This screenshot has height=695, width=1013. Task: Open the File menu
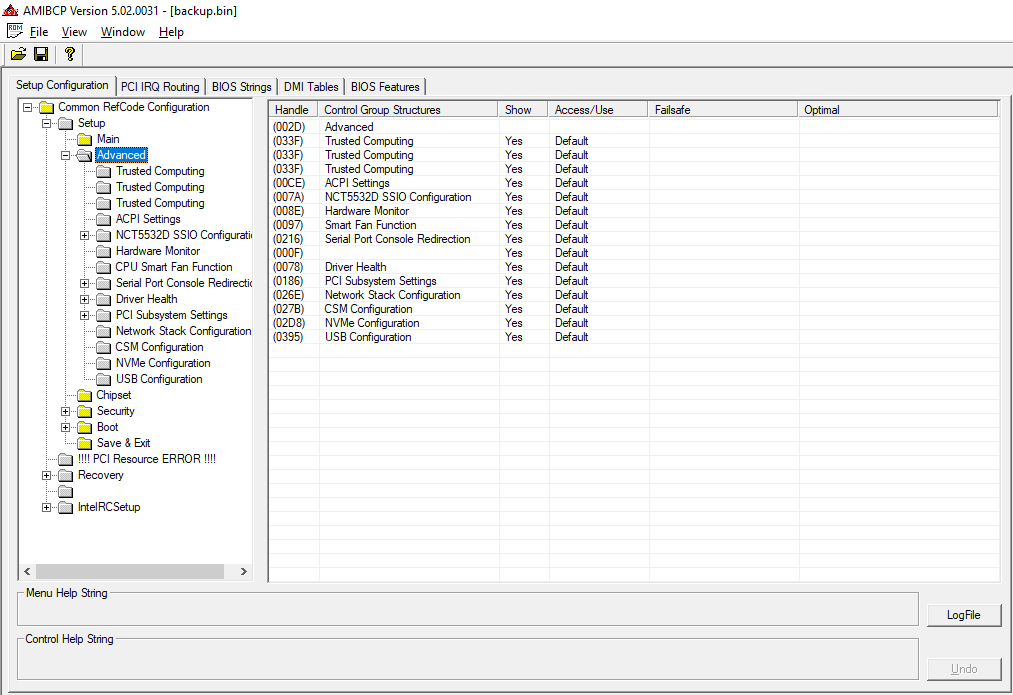[x=39, y=32]
